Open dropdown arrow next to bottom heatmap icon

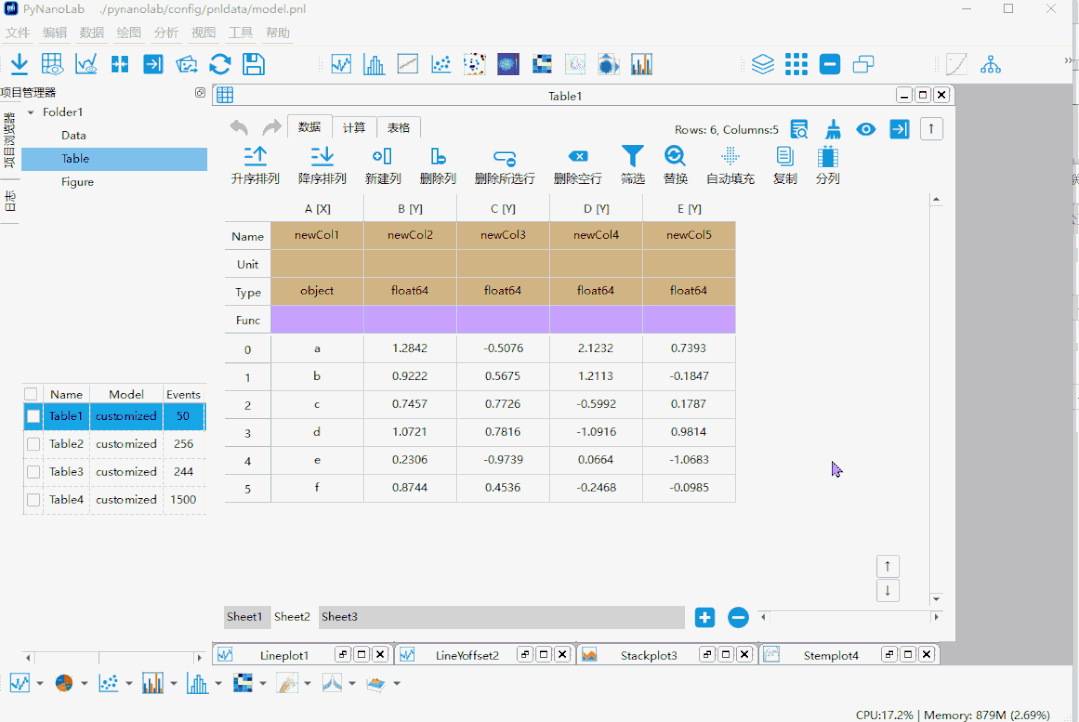[x=263, y=683]
